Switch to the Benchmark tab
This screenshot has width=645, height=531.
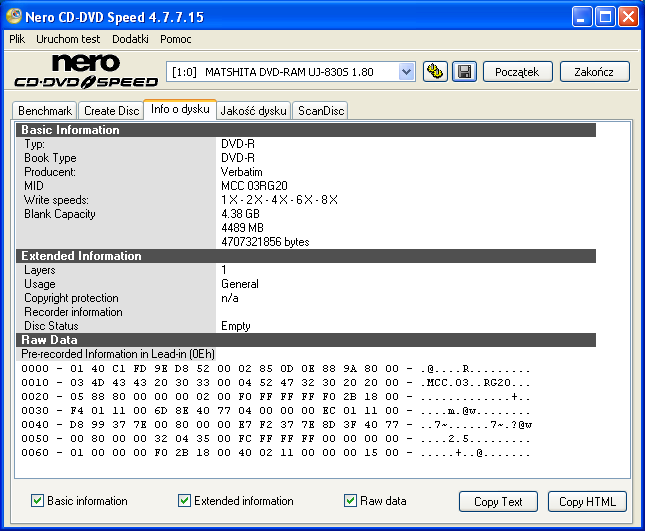click(x=45, y=111)
